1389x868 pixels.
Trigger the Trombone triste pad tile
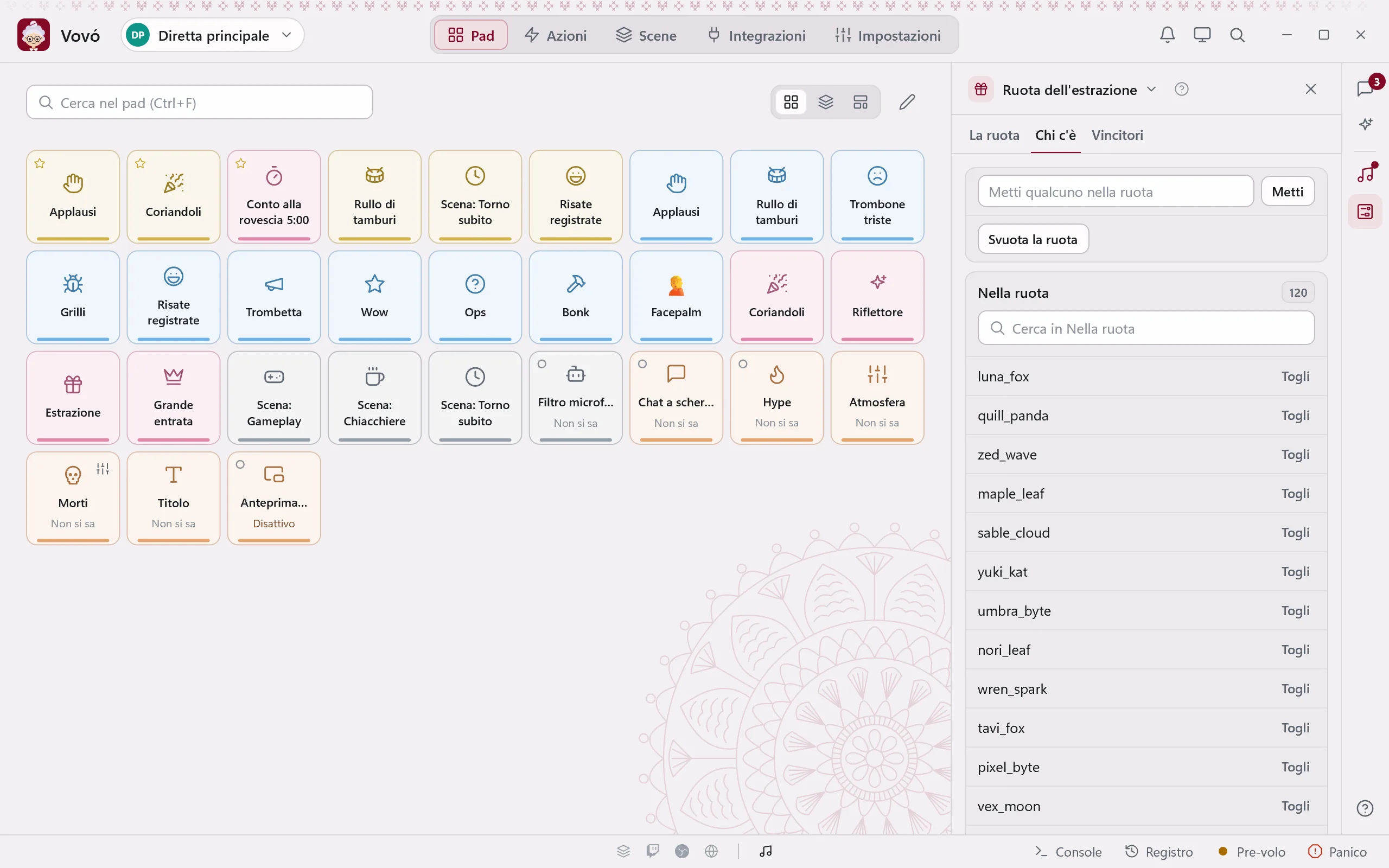point(877,196)
